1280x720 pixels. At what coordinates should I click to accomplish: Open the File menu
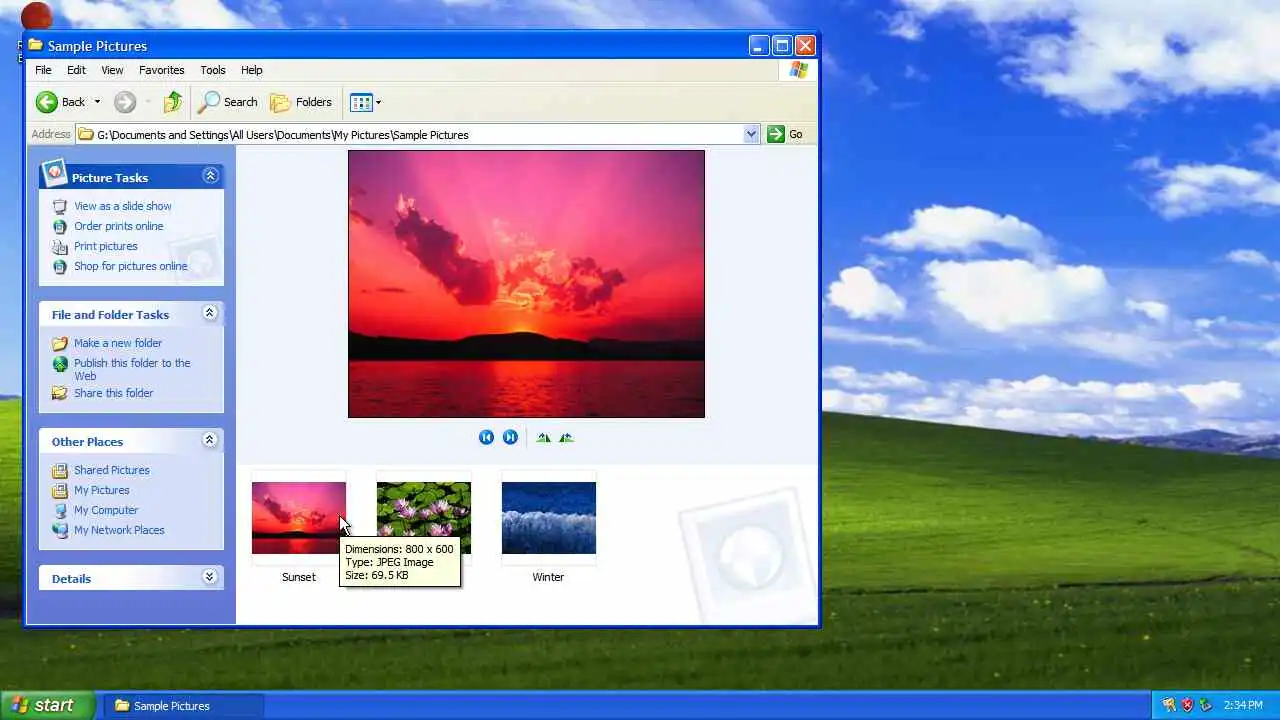(44, 70)
